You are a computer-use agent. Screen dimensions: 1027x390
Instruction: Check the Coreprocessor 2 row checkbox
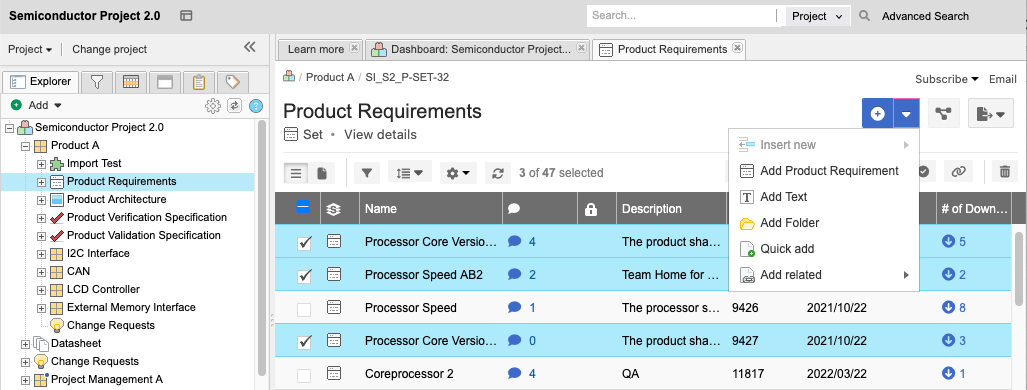[304, 376]
